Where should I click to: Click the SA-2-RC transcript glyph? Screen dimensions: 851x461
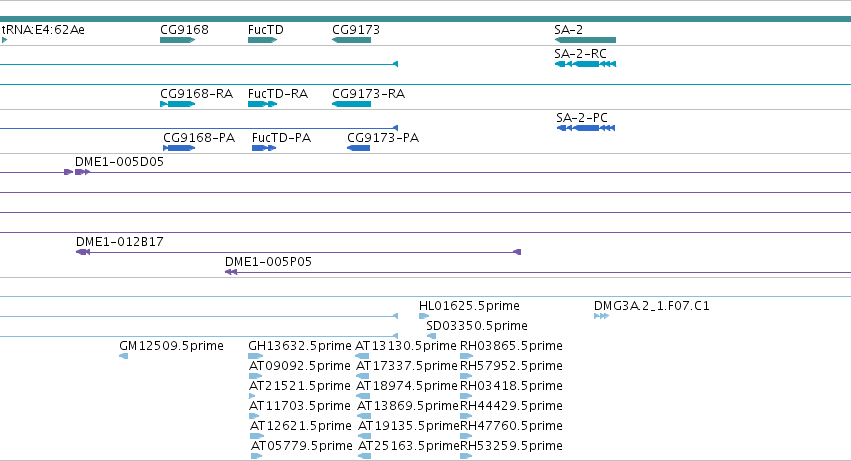(x=585, y=64)
